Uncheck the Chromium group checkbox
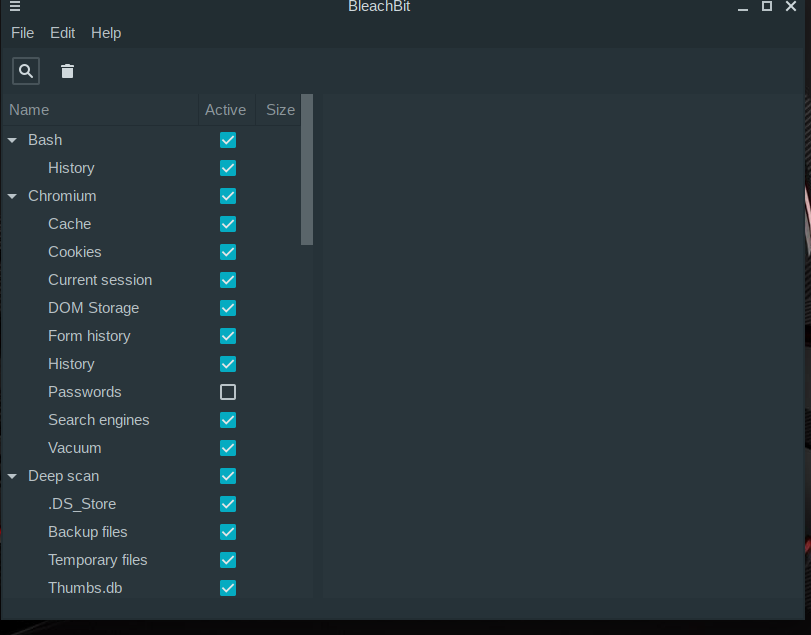 (228, 196)
